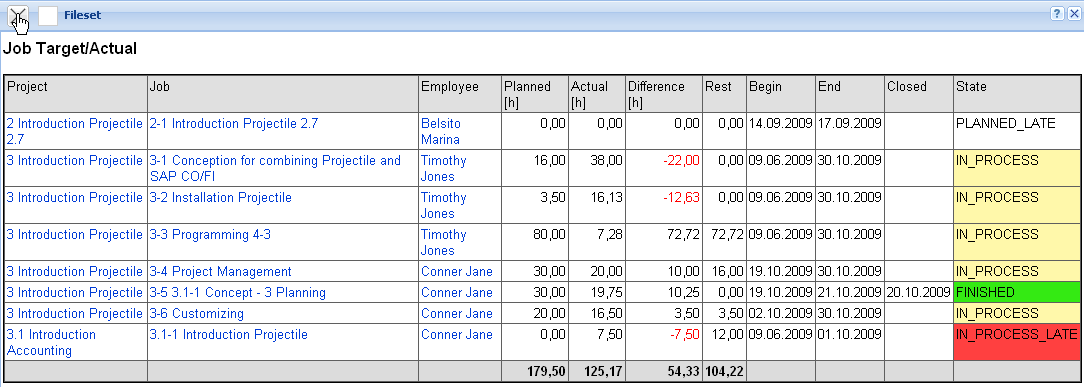Open job 3-2 Installation Projectile
Viewport: 1084px width, 387px height.
221,198
